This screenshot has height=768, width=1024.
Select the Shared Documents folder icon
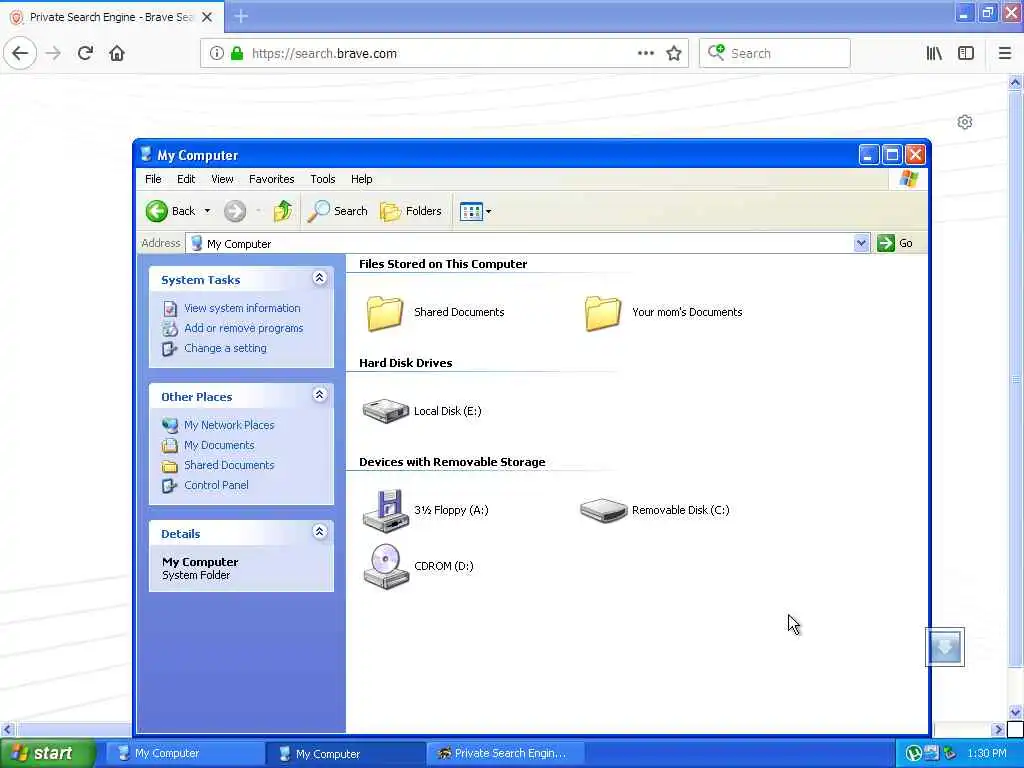[385, 313]
